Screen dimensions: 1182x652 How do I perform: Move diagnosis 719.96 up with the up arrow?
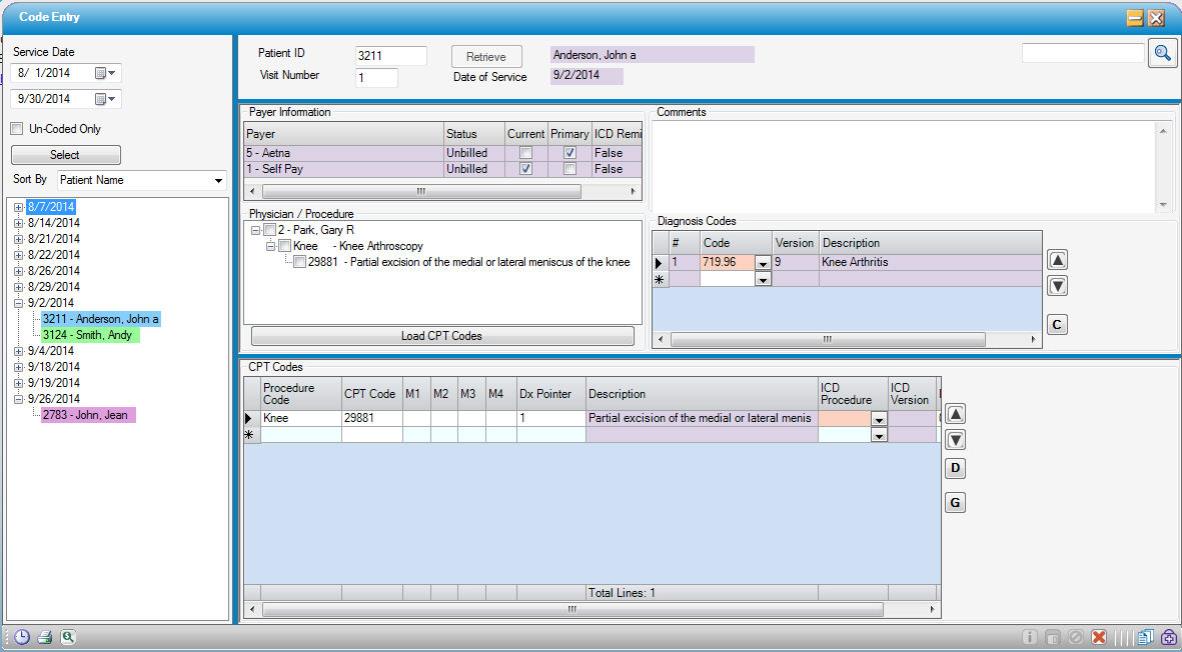pyautogui.click(x=1056, y=258)
